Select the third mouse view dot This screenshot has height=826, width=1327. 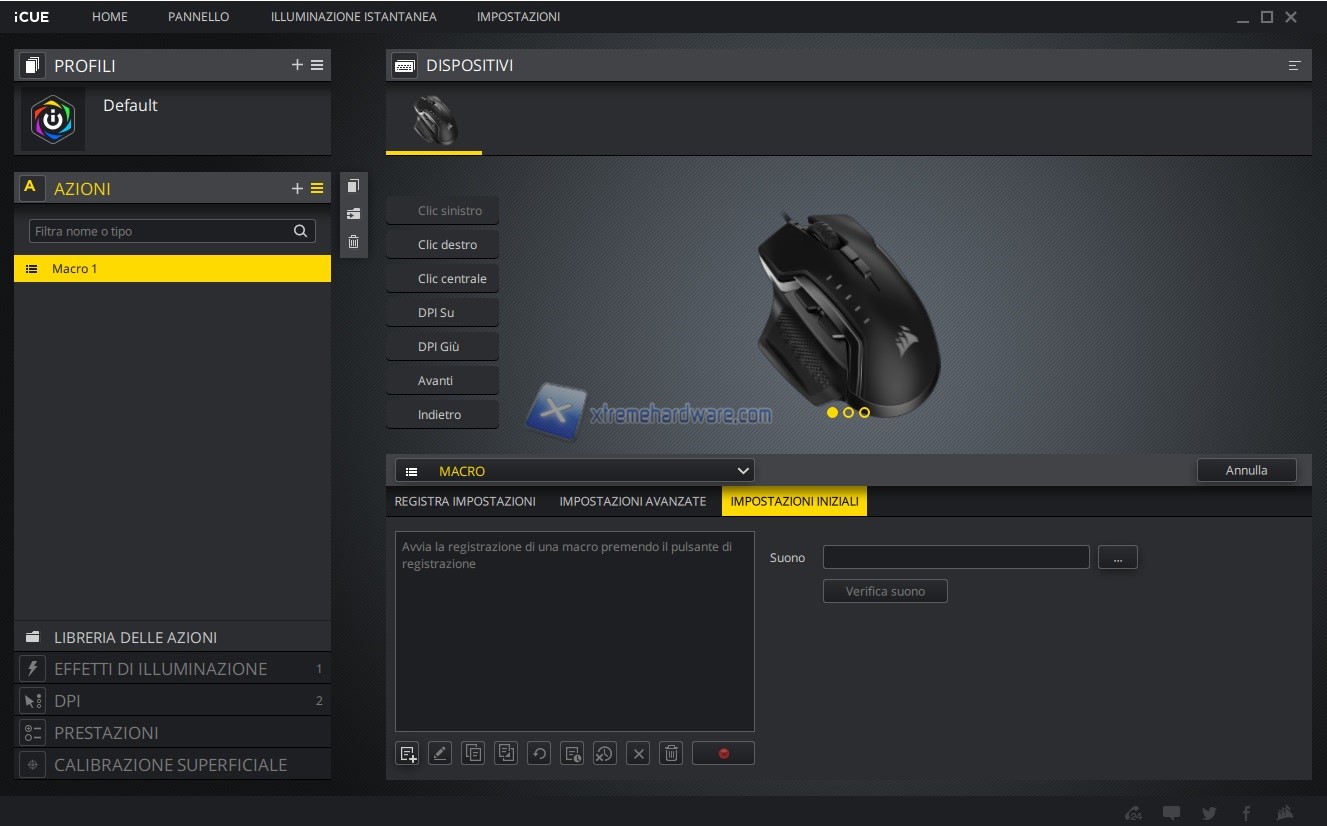click(x=864, y=412)
